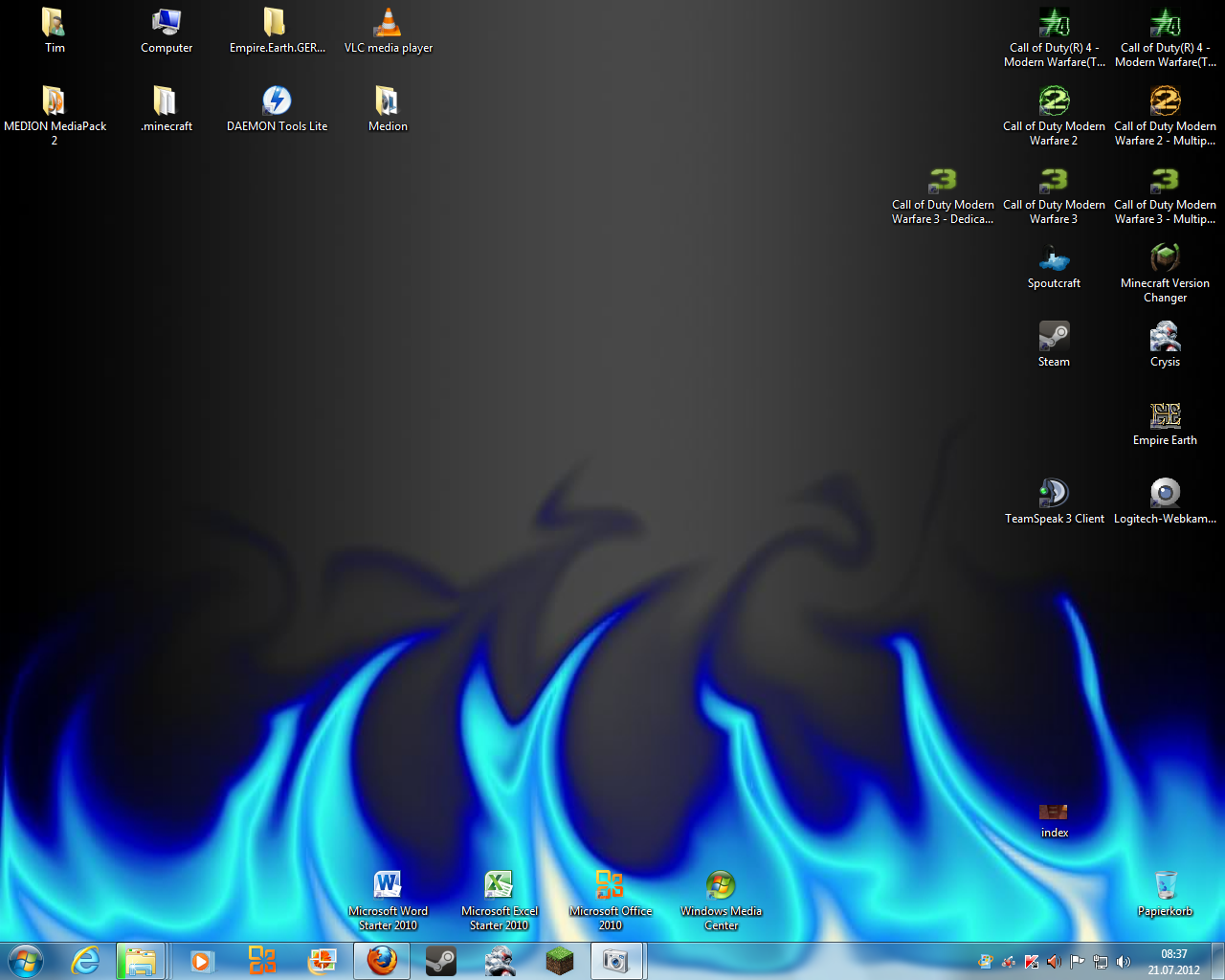
Task: Select the Empire Earth game shortcut
Action: point(1165,416)
